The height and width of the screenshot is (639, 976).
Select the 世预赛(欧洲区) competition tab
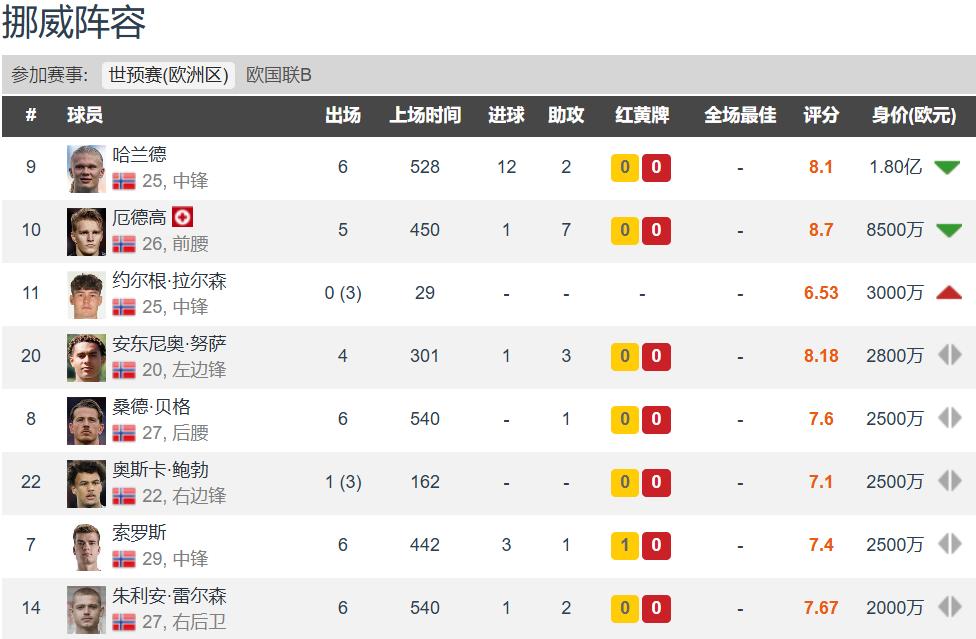point(168,75)
